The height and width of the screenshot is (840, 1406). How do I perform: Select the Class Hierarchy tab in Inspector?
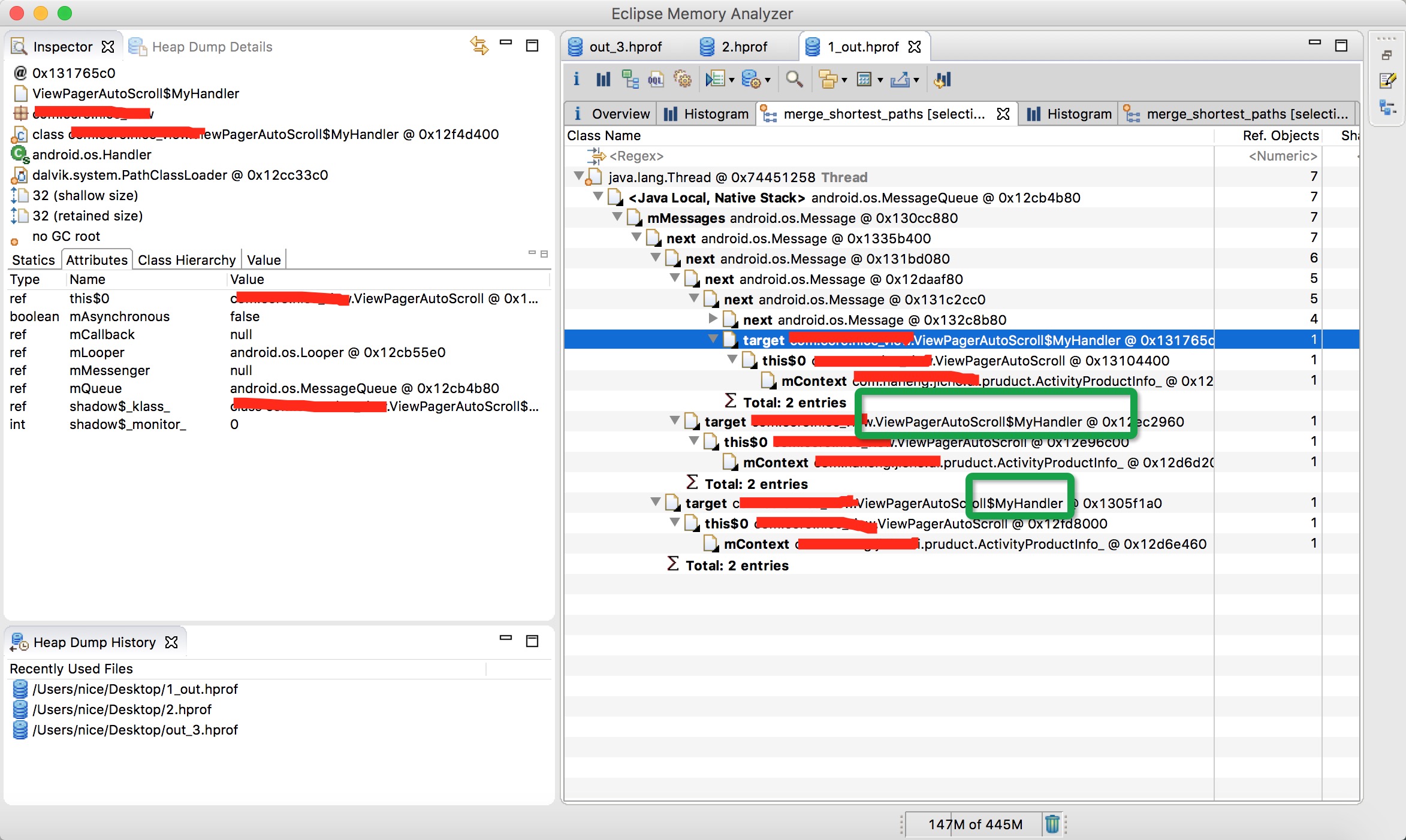click(x=187, y=260)
